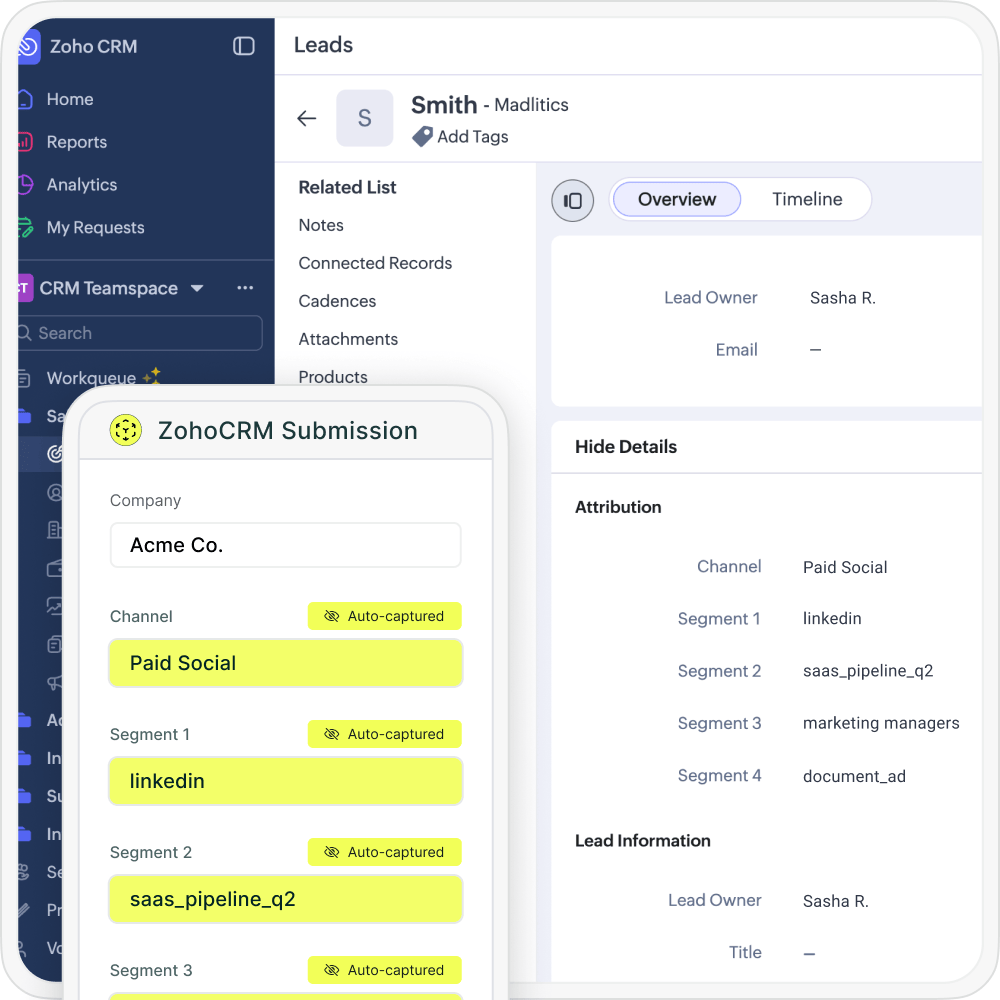Click the Segment 1 Auto-captured badge

tap(385, 734)
